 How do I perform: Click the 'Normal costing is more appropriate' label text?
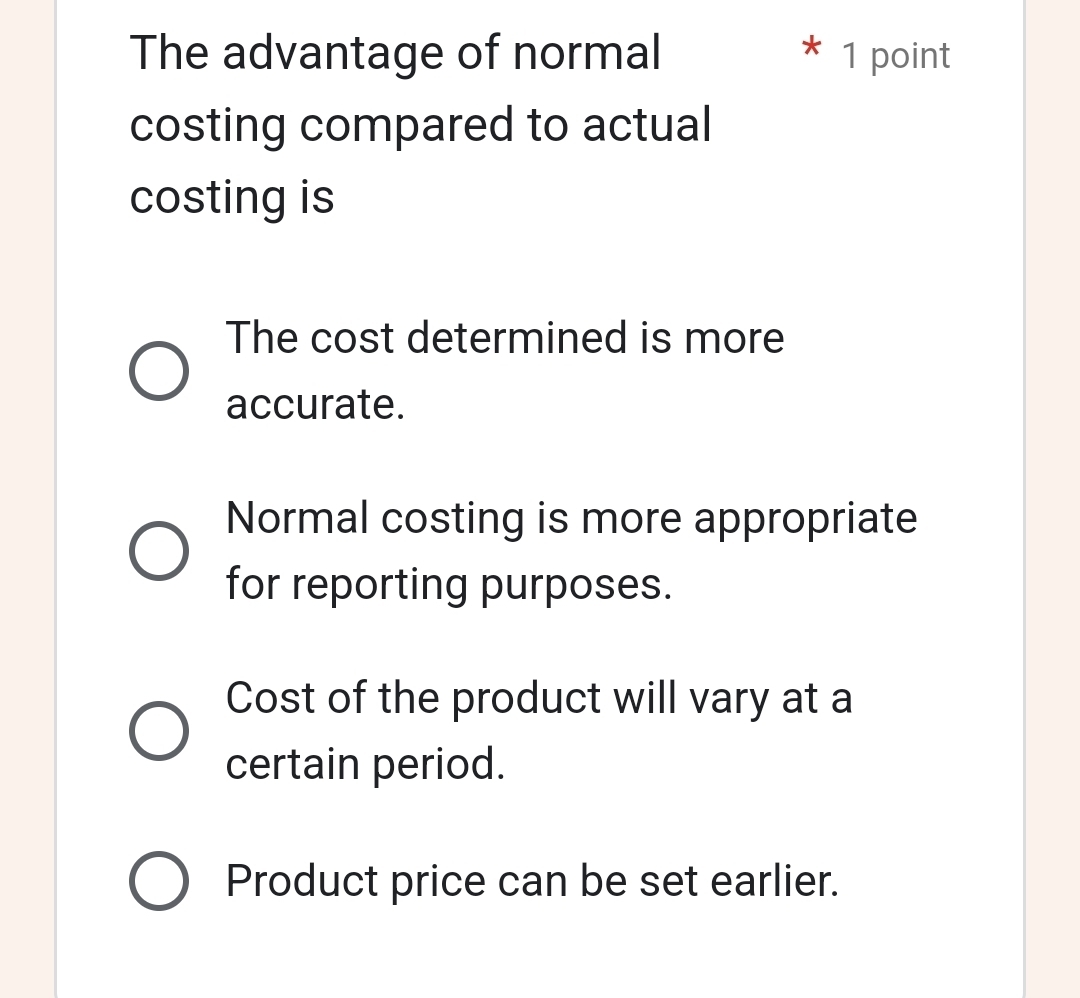tap(571, 518)
